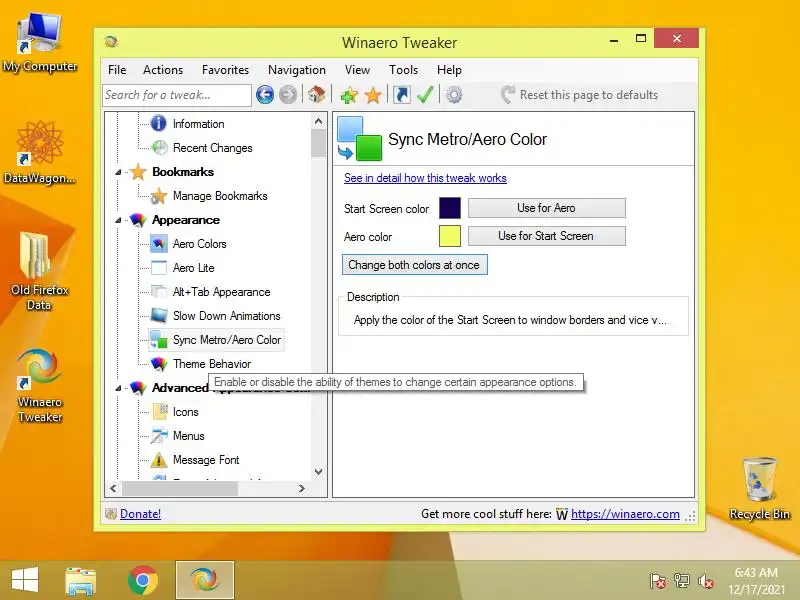Viewport: 800px width, 600px height.
Task: Click the Action Center flag tray icon
Action: (658, 581)
